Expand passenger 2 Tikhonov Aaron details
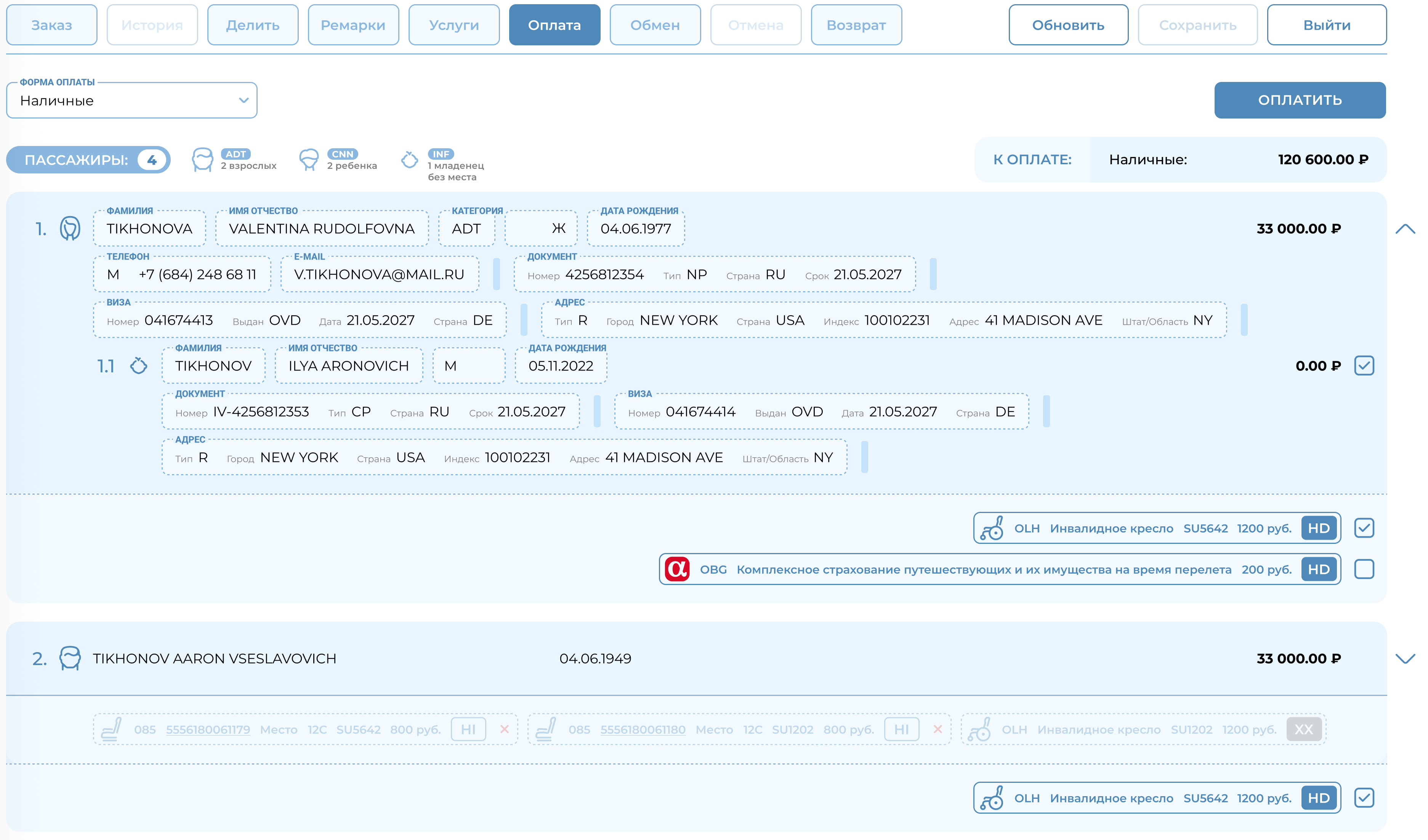 [1405, 659]
